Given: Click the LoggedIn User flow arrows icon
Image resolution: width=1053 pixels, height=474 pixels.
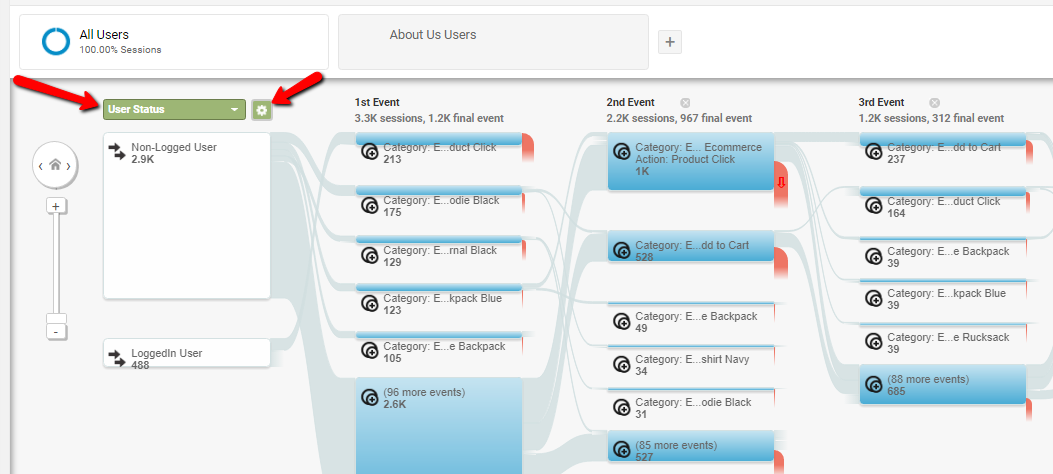Looking at the screenshot, I should pos(118,357).
